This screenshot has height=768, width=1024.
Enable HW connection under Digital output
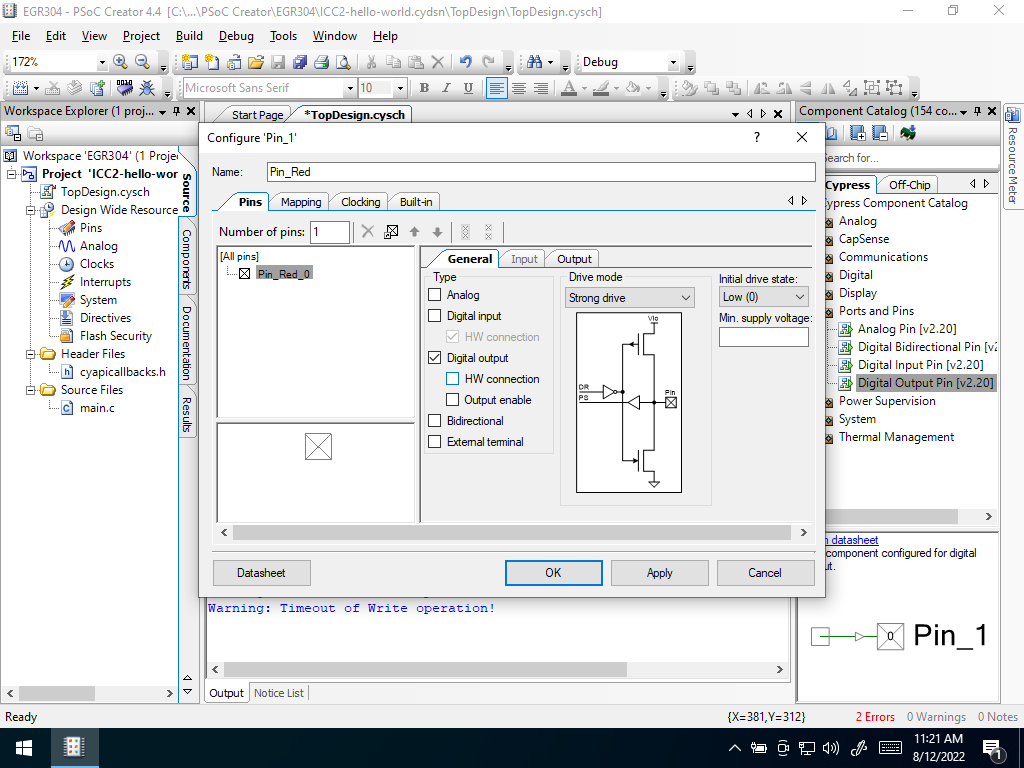click(x=453, y=379)
